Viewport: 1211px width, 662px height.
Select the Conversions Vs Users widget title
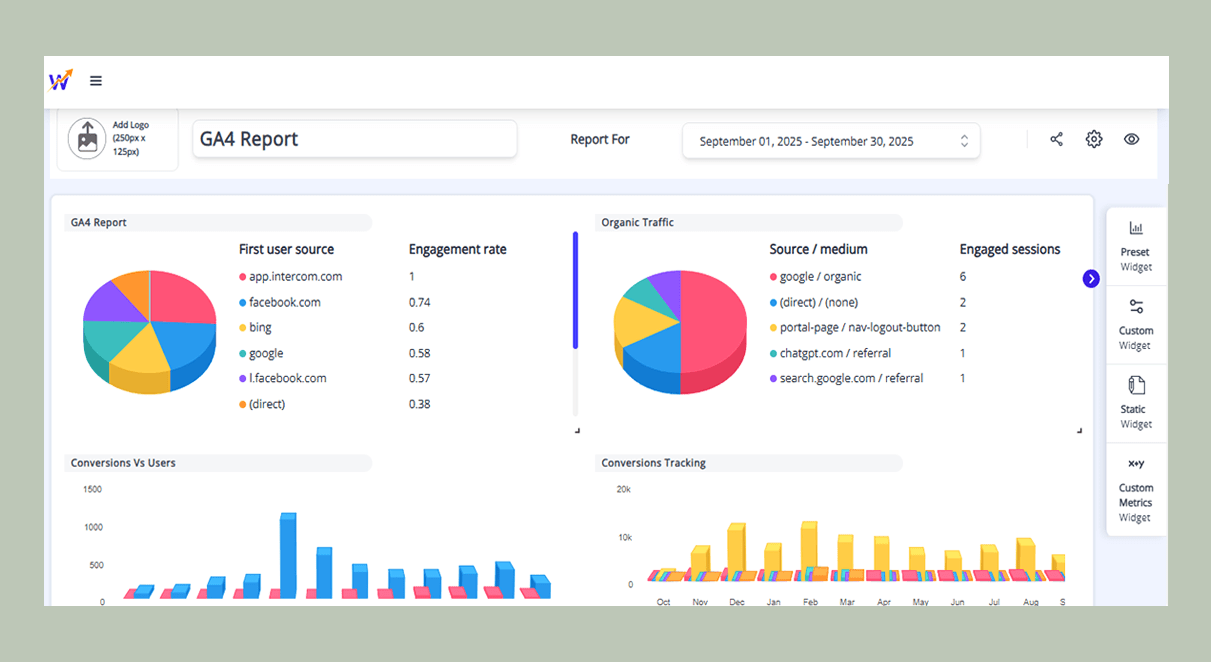(123, 463)
